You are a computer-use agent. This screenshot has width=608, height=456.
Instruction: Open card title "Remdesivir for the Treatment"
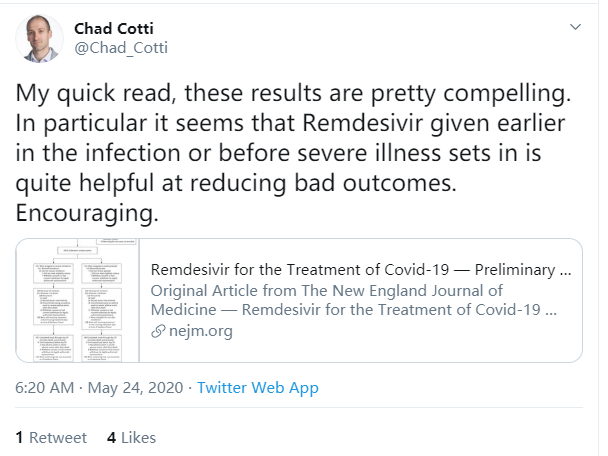360,270
